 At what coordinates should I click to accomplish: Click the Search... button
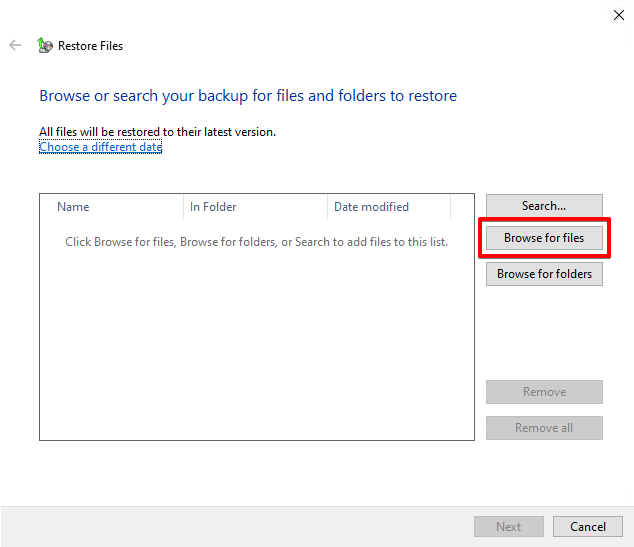tap(544, 205)
